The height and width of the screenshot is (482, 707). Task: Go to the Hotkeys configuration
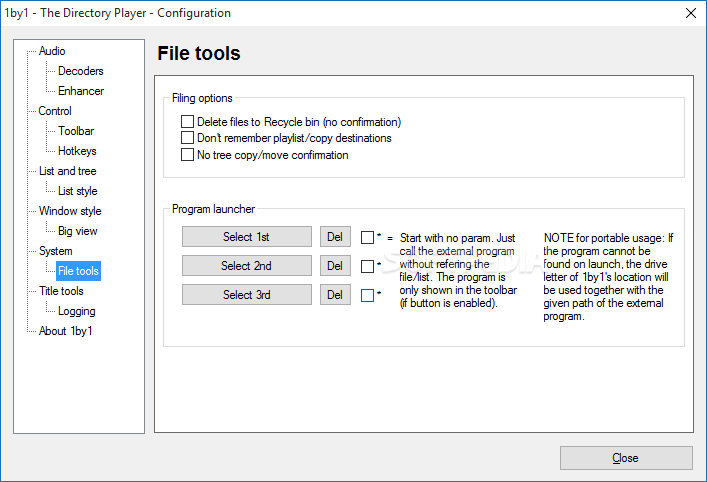pos(77,151)
